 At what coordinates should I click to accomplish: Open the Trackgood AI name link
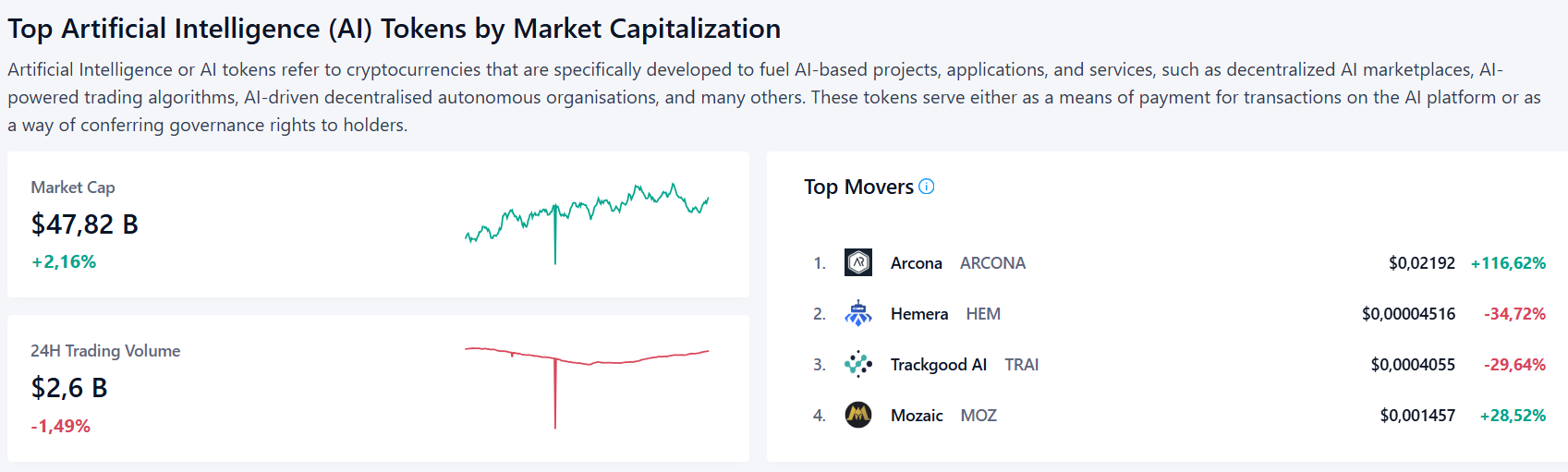(939, 365)
